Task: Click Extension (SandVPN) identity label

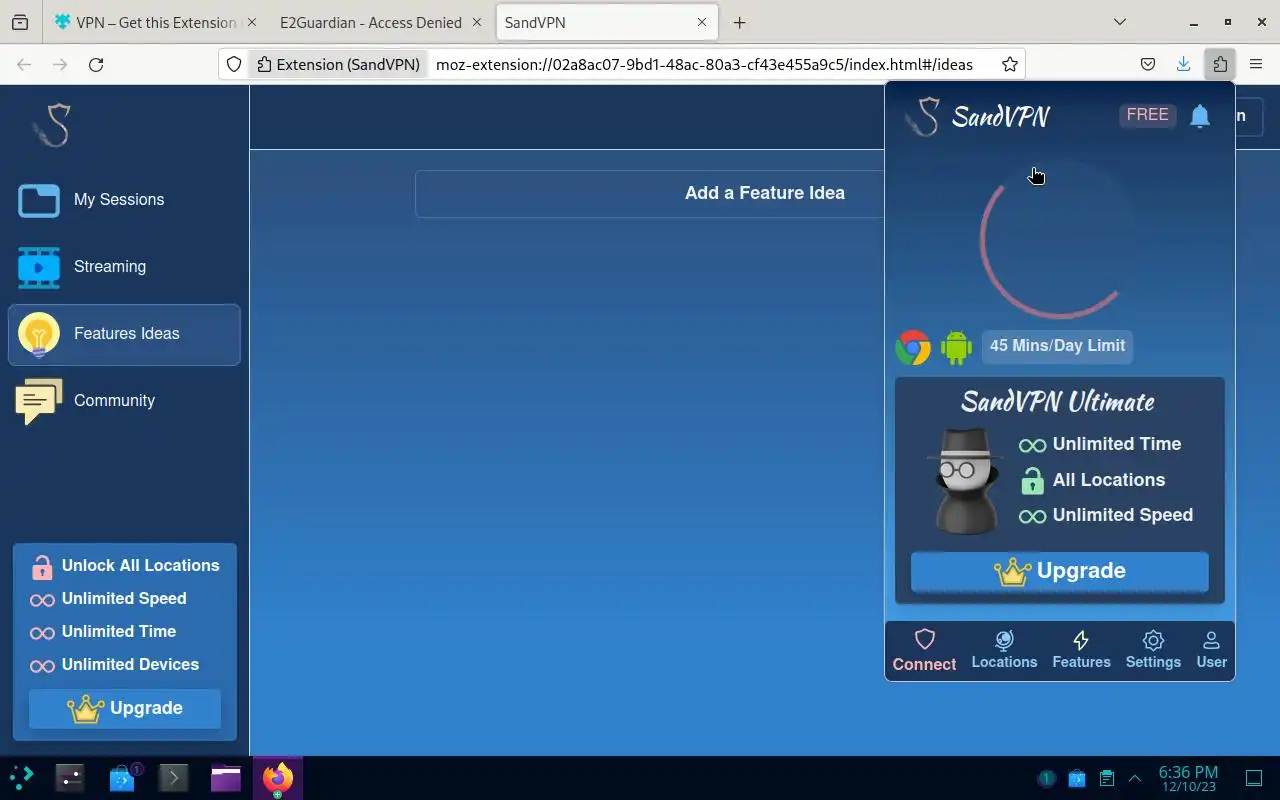Action: pyautogui.click(x=338, y=64)
